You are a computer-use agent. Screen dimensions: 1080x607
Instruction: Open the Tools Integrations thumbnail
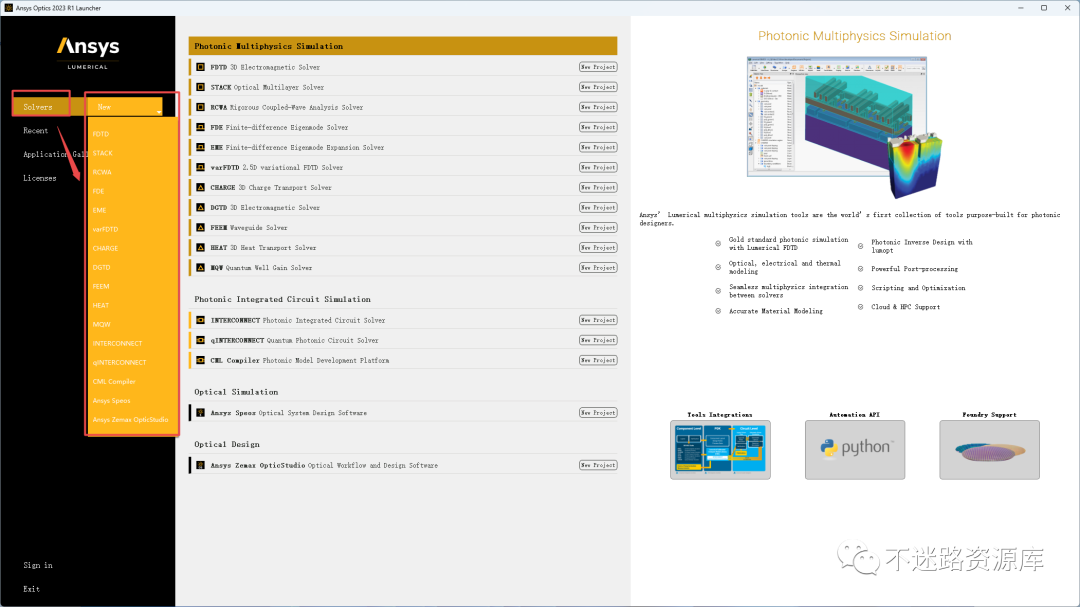click(x=720, y=450)
